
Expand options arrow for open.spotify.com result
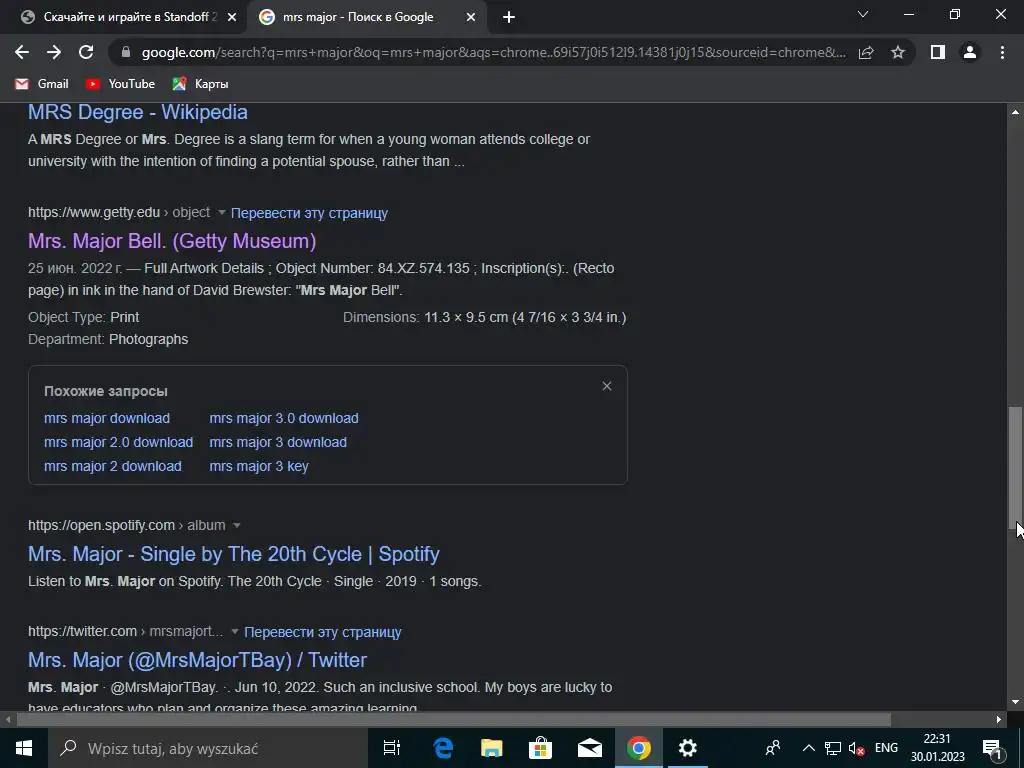[236, 526]
